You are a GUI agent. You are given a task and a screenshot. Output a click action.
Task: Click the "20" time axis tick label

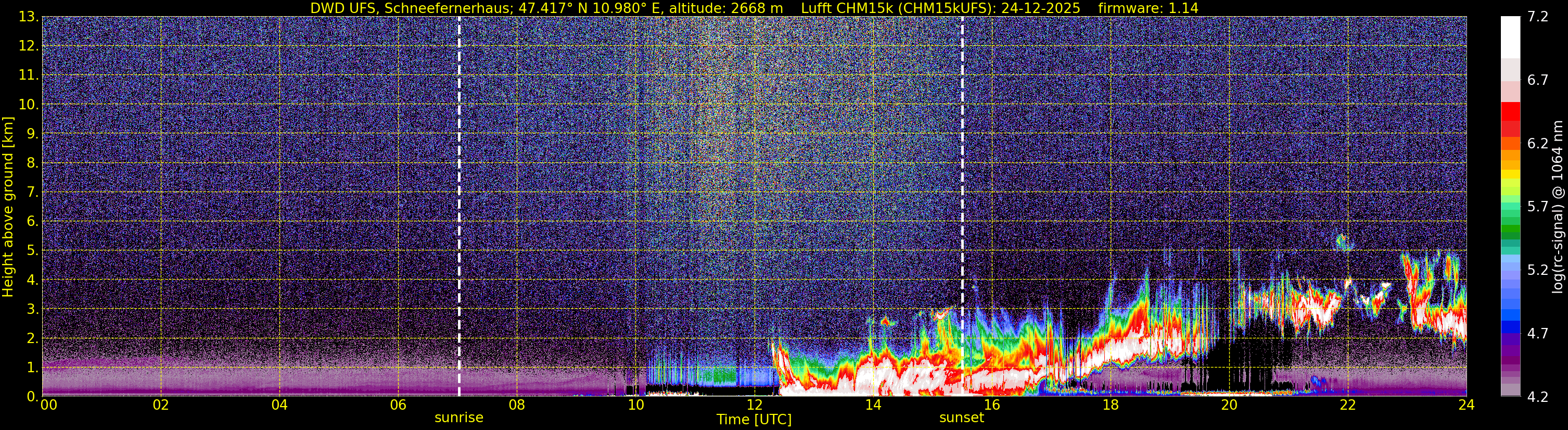(x=1229, y=406)
